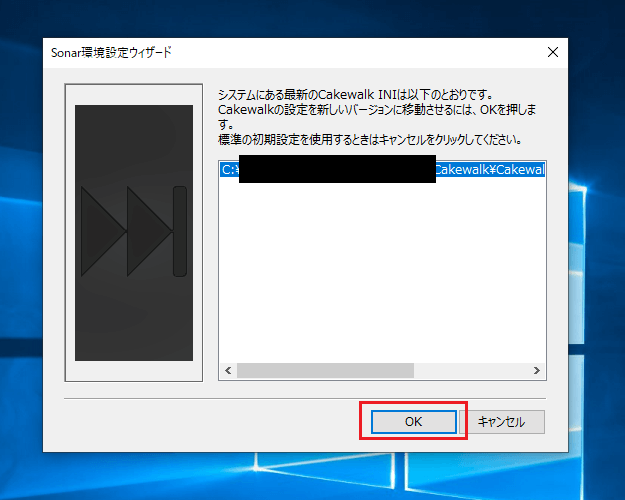Screen dimensions: 625x500
Task: Close the Sonar環境設定ウィザード dialog
Action: [x=552, y=52]
